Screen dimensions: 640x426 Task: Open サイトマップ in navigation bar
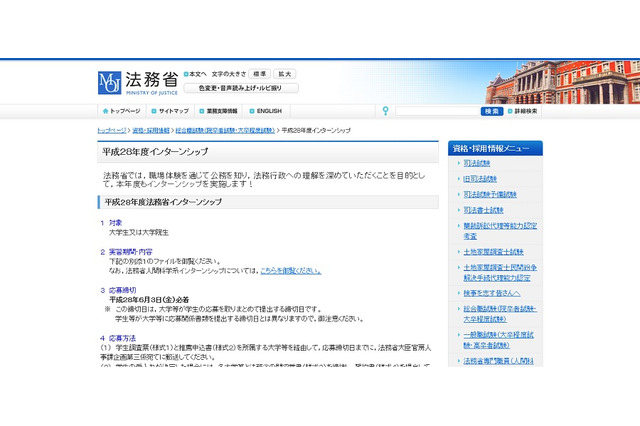(x=174, y=111)
